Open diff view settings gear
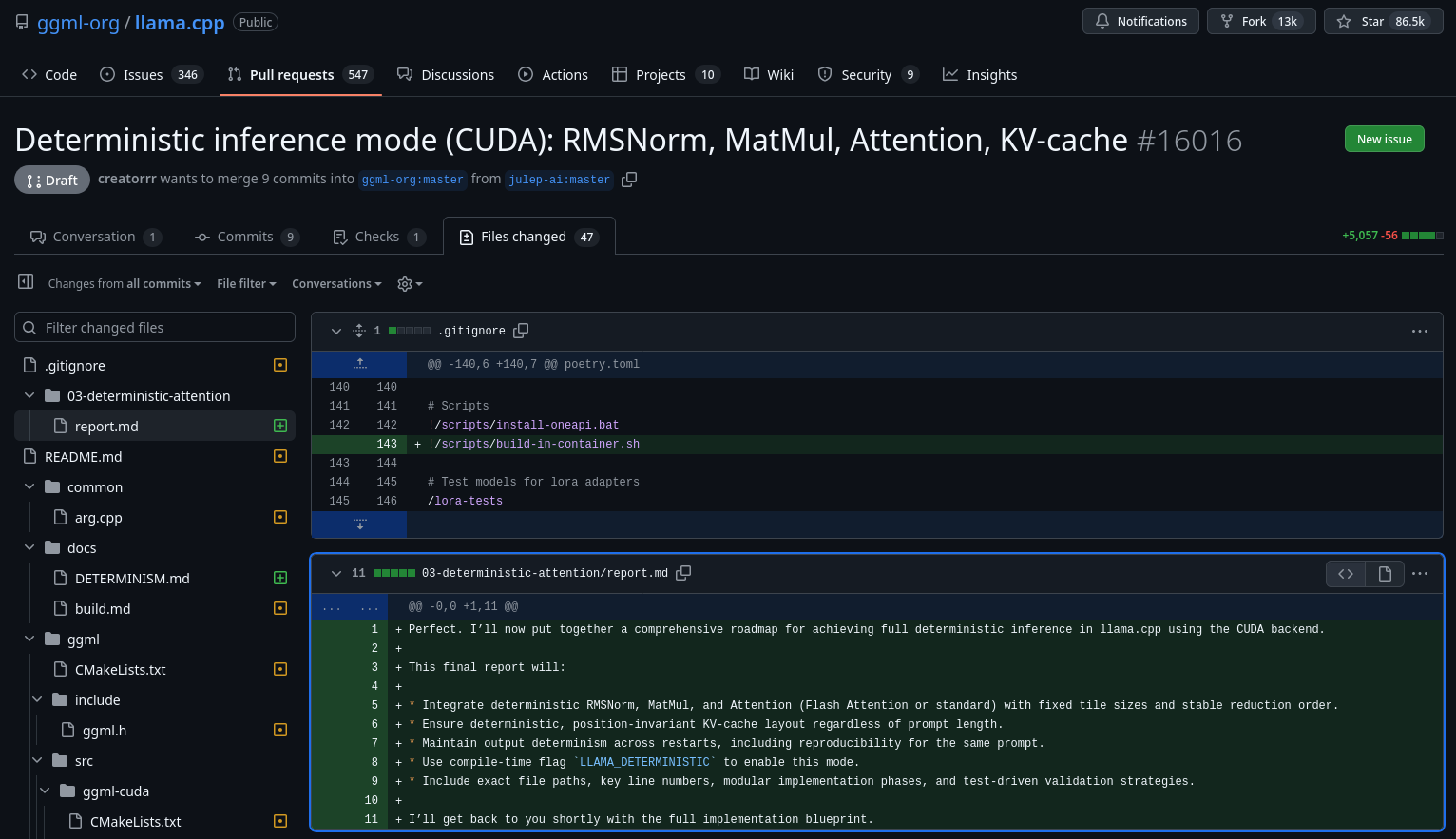 click(410, 284)
